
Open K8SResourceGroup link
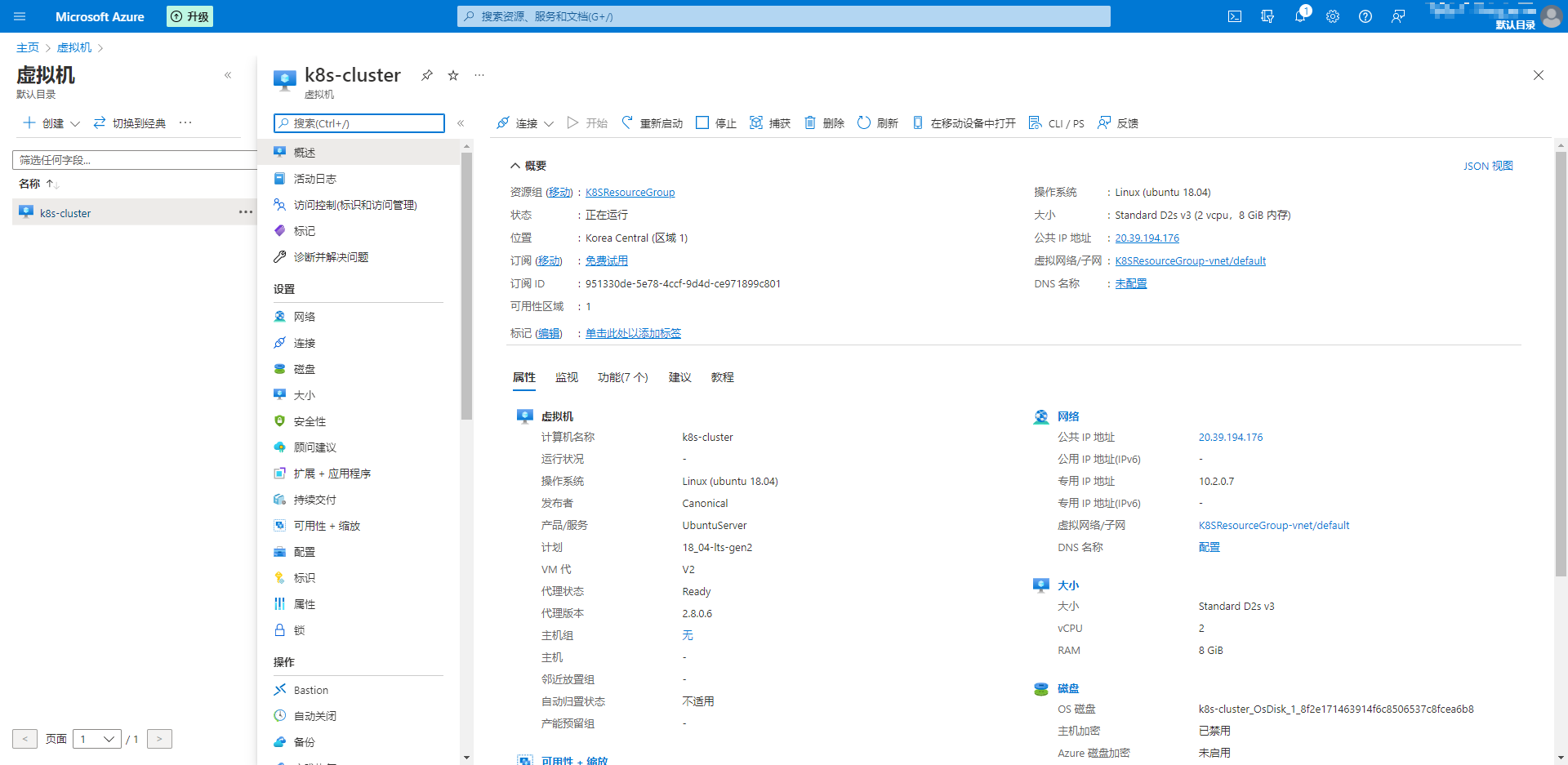(630, 193)
